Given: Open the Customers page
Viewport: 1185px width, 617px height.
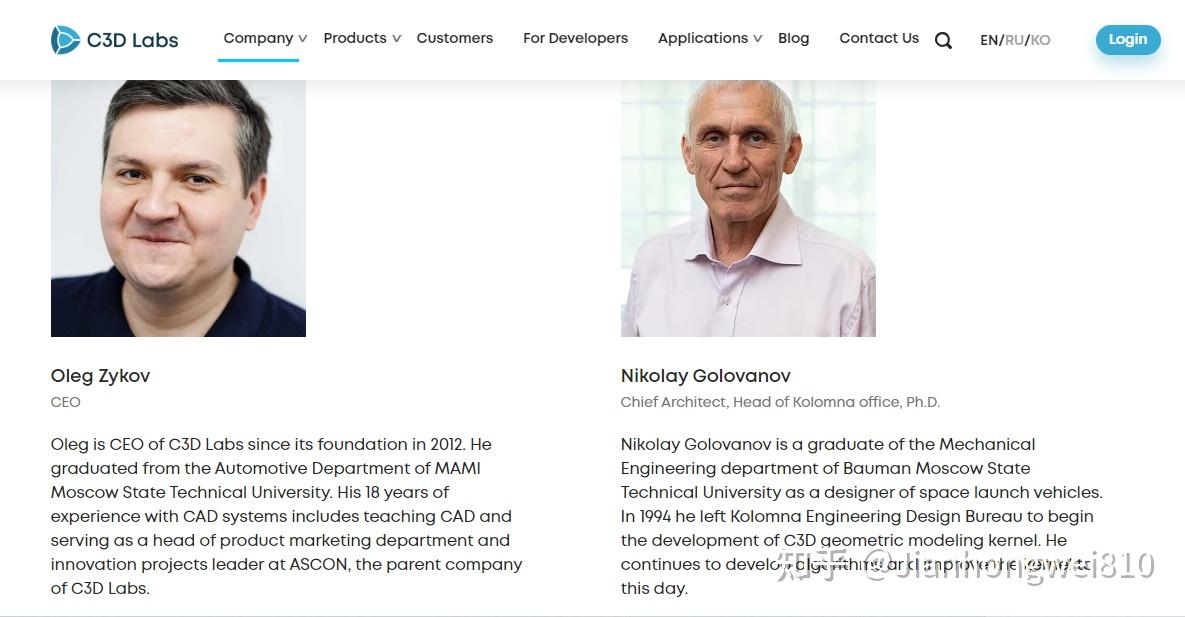Looking at the screenshot, I should click(455, 38).
